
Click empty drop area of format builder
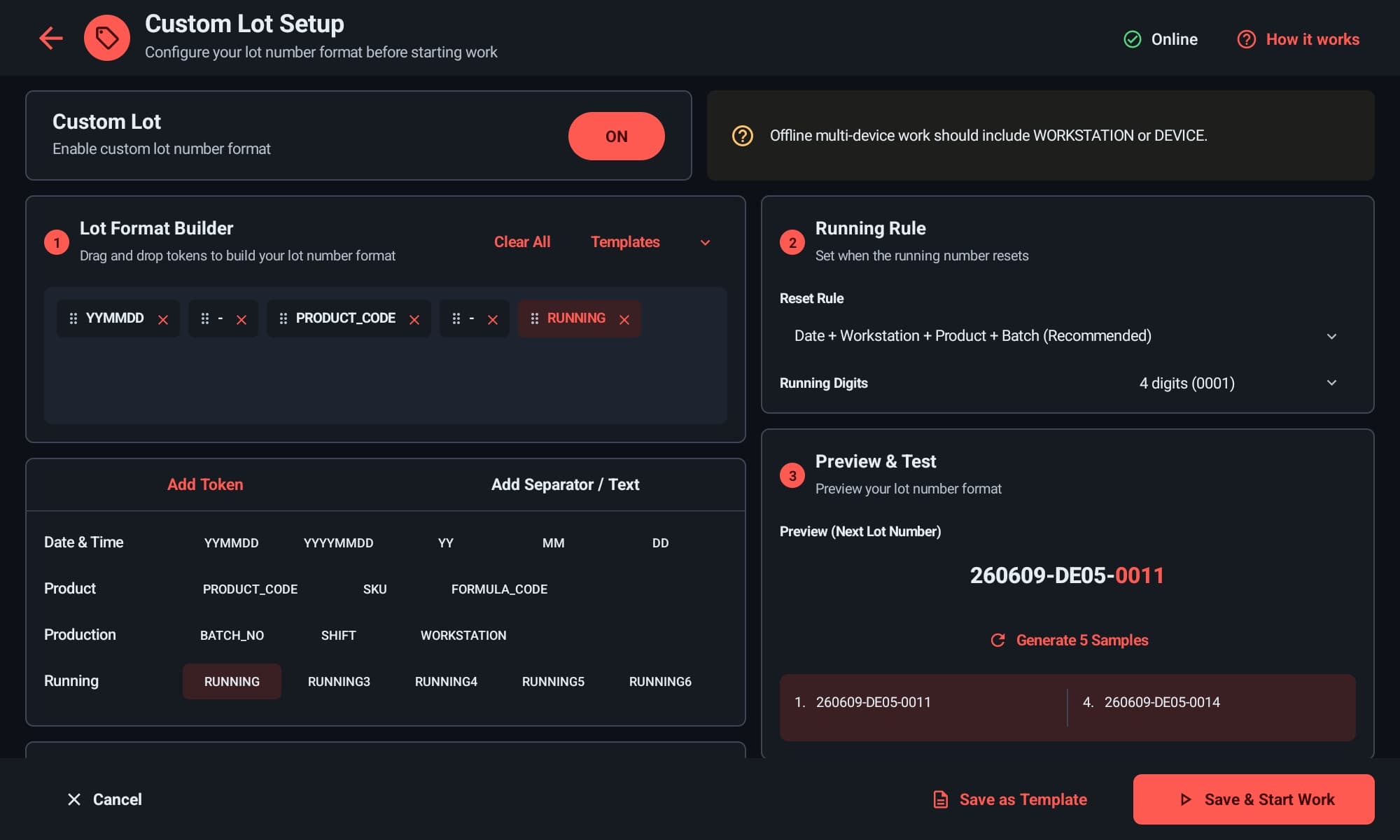(385, 381)
